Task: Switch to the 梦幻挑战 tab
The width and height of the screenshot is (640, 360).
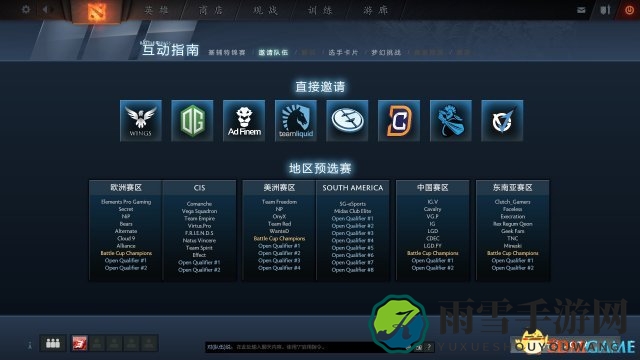Action: 386,53
